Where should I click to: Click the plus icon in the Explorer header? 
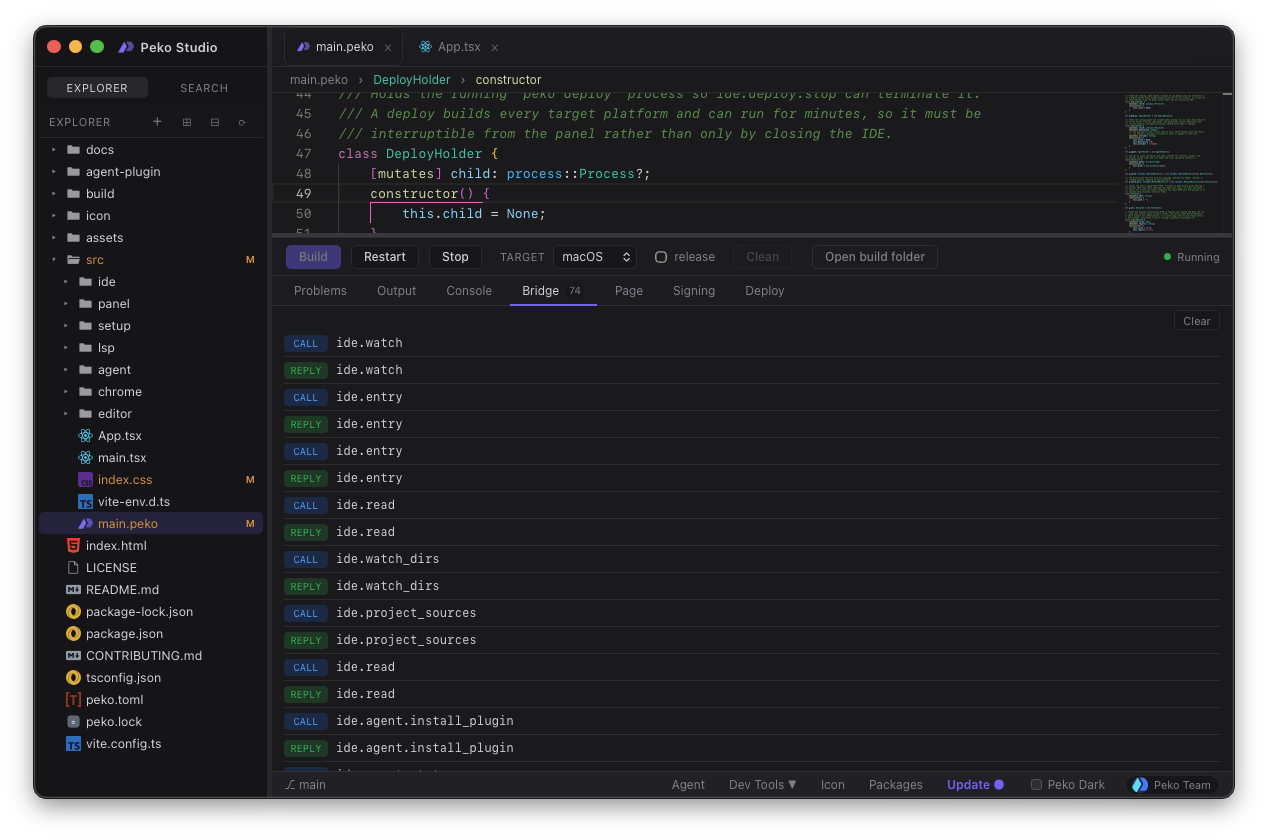click(x=157, y=122)
